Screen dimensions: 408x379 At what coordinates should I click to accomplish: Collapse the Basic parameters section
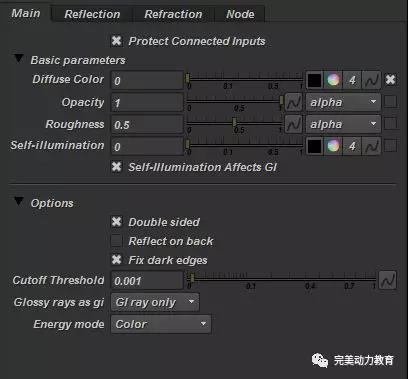pos(19,59)
